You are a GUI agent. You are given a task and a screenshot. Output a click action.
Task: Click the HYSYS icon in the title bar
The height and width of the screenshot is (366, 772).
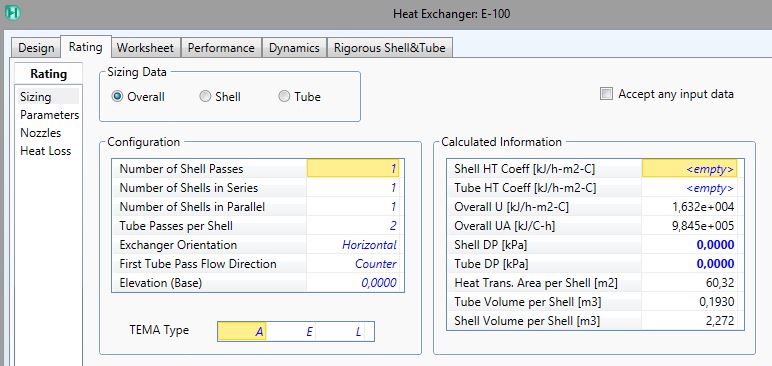(x=12, y=12)
